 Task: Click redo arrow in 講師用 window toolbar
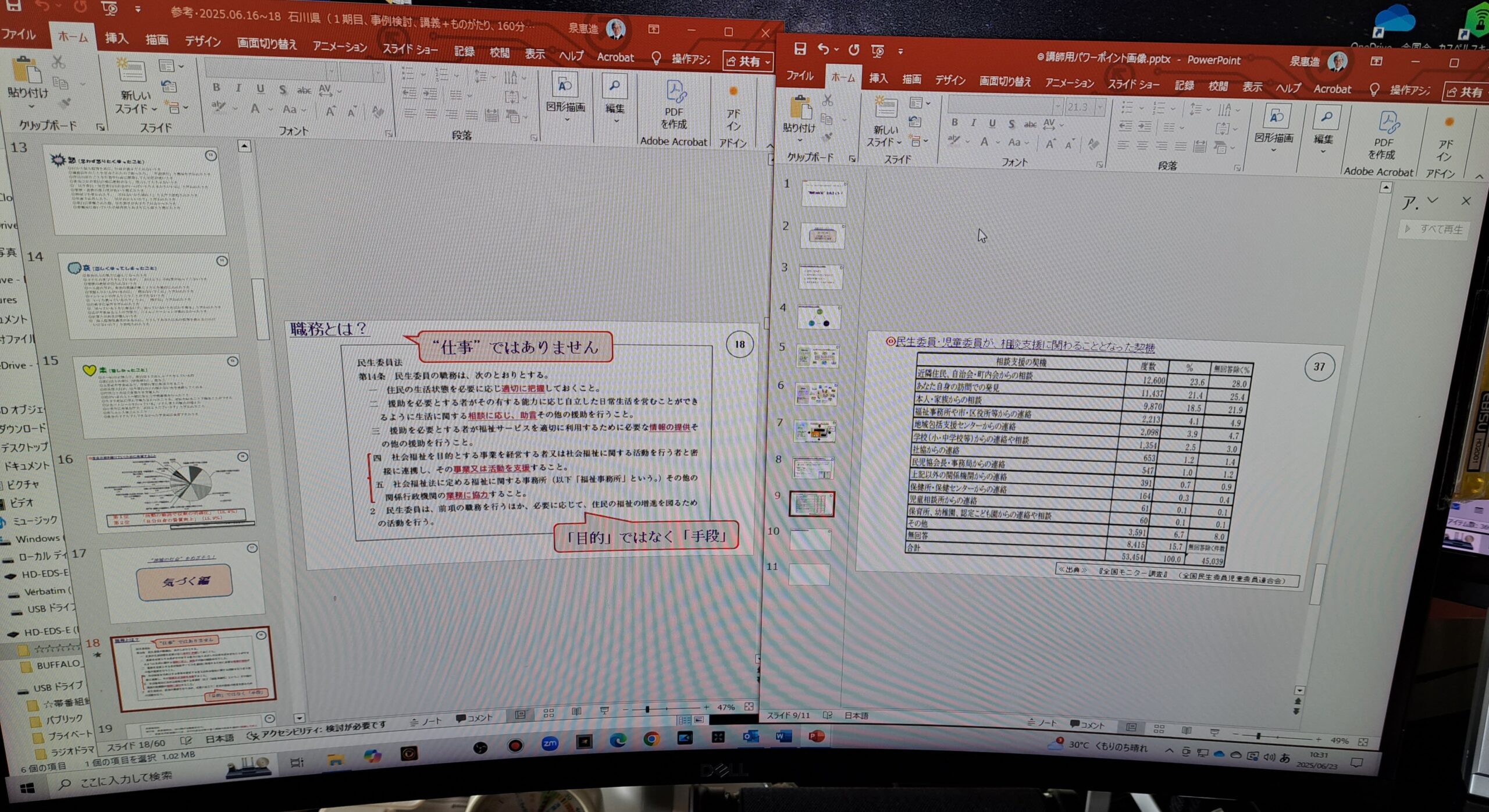click(854, 50)
